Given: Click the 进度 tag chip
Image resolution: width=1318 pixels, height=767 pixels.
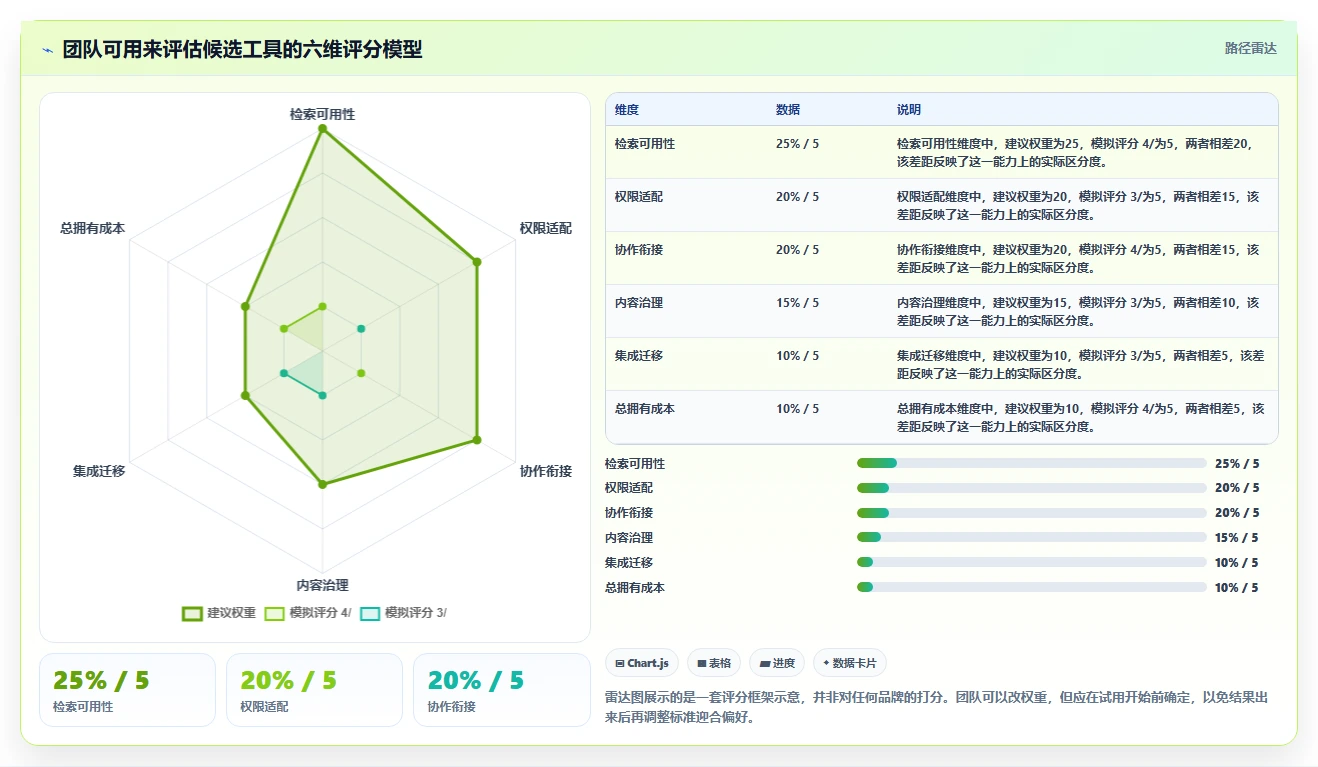Looking at the screenshot, I should [777, 663].
